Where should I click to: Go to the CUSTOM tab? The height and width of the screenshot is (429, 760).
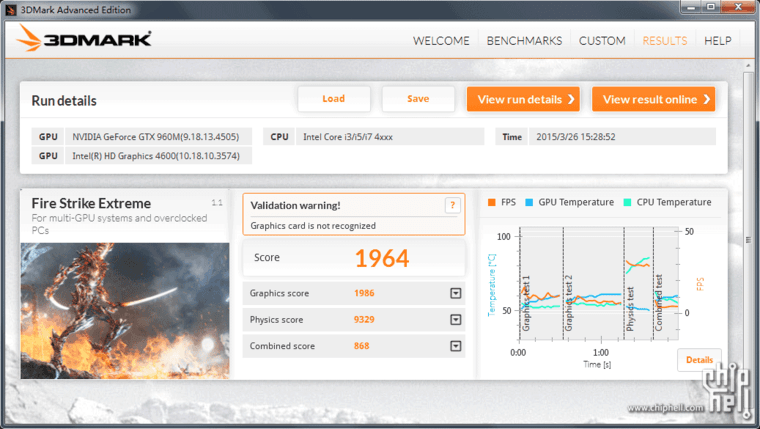602,41
